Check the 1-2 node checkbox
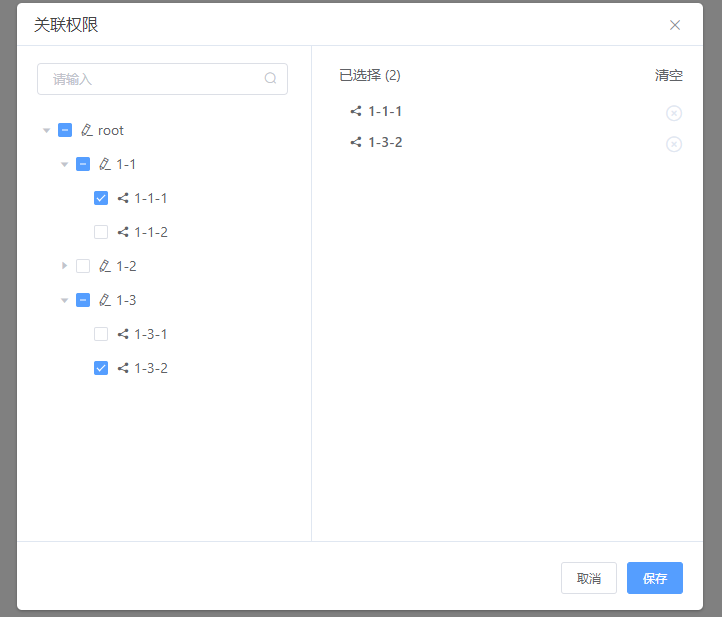Image resolution: width=722 pixels, height=617 pixels. (x=83, y=266)
